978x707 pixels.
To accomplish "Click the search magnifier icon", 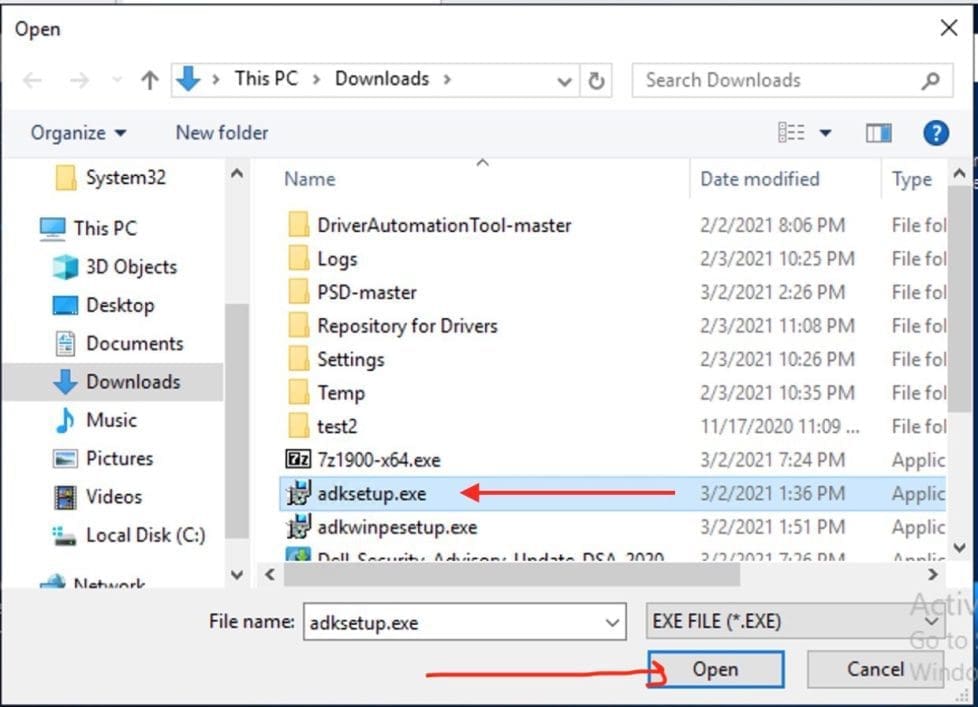I will point(930,81).
